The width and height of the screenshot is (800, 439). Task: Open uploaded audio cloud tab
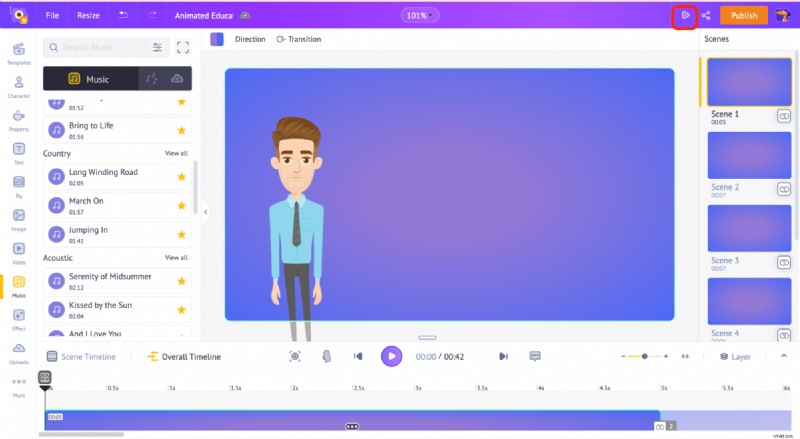pyautogui.click(x=177, y=79)
